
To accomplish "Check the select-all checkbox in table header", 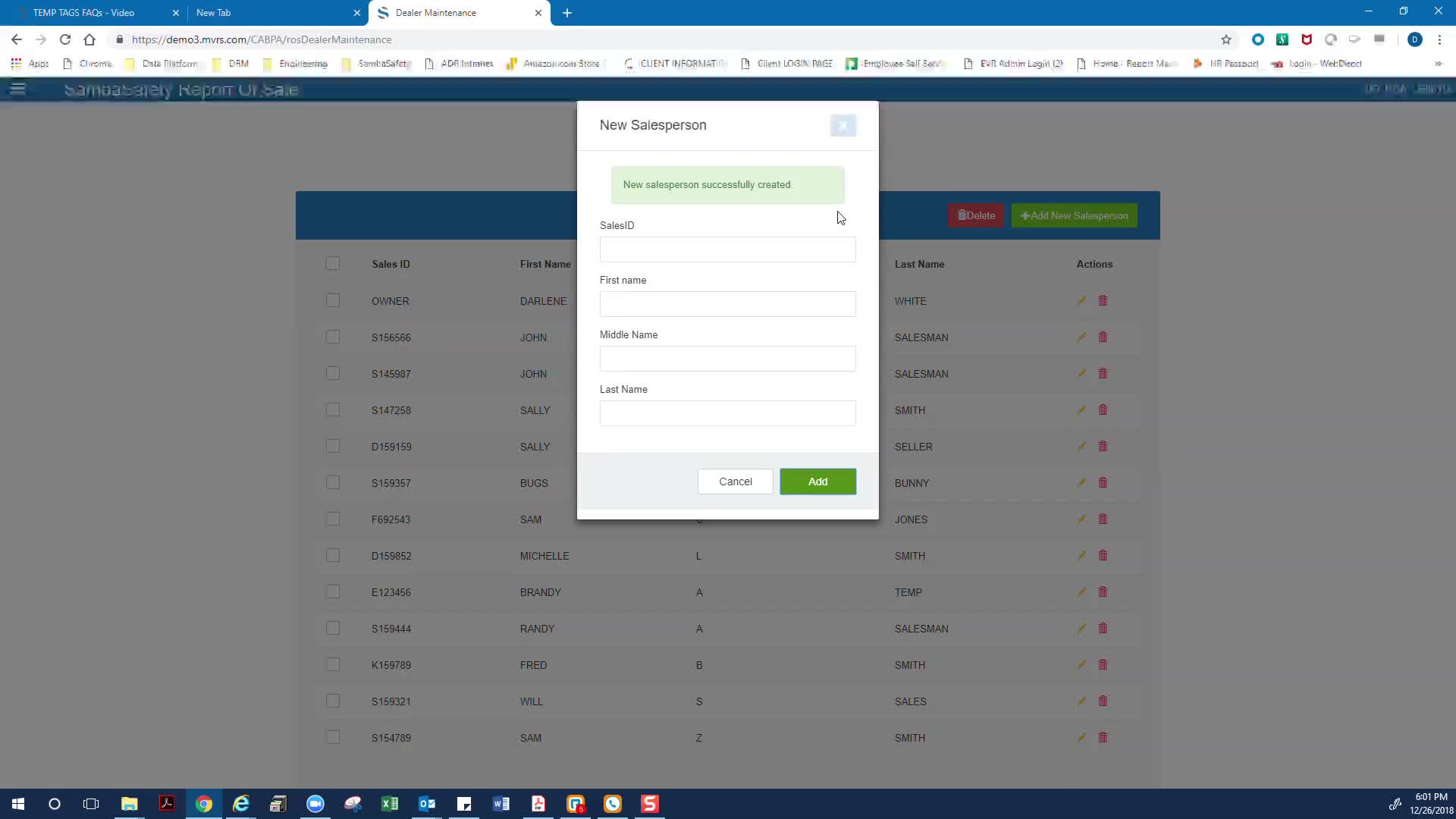I will click(333, 264).
